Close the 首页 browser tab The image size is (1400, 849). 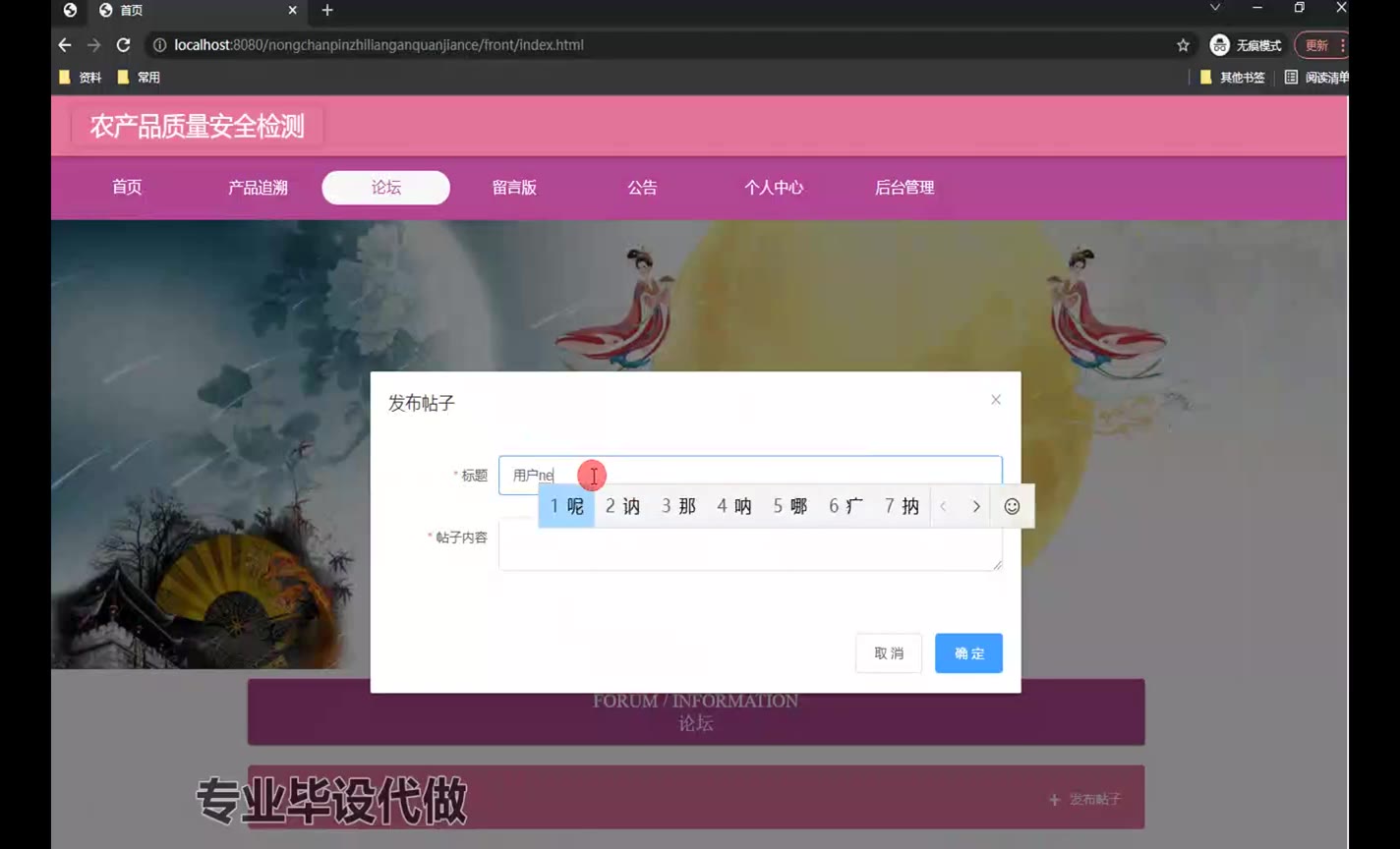292,10
